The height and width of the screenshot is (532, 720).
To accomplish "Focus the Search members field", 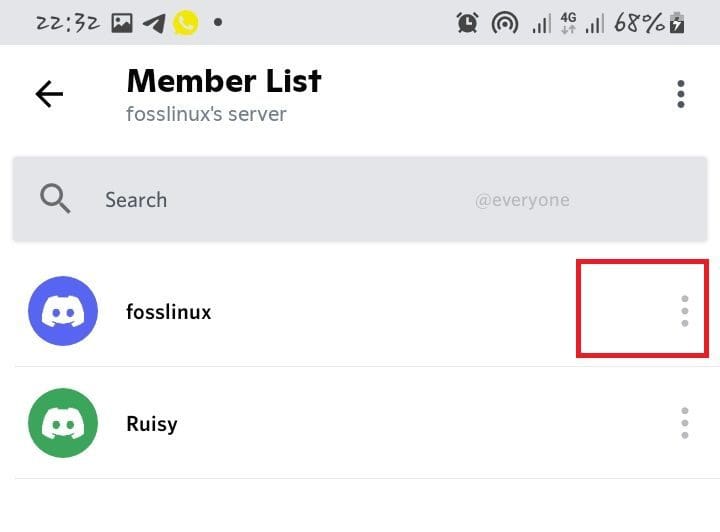I will coord(360,199).
